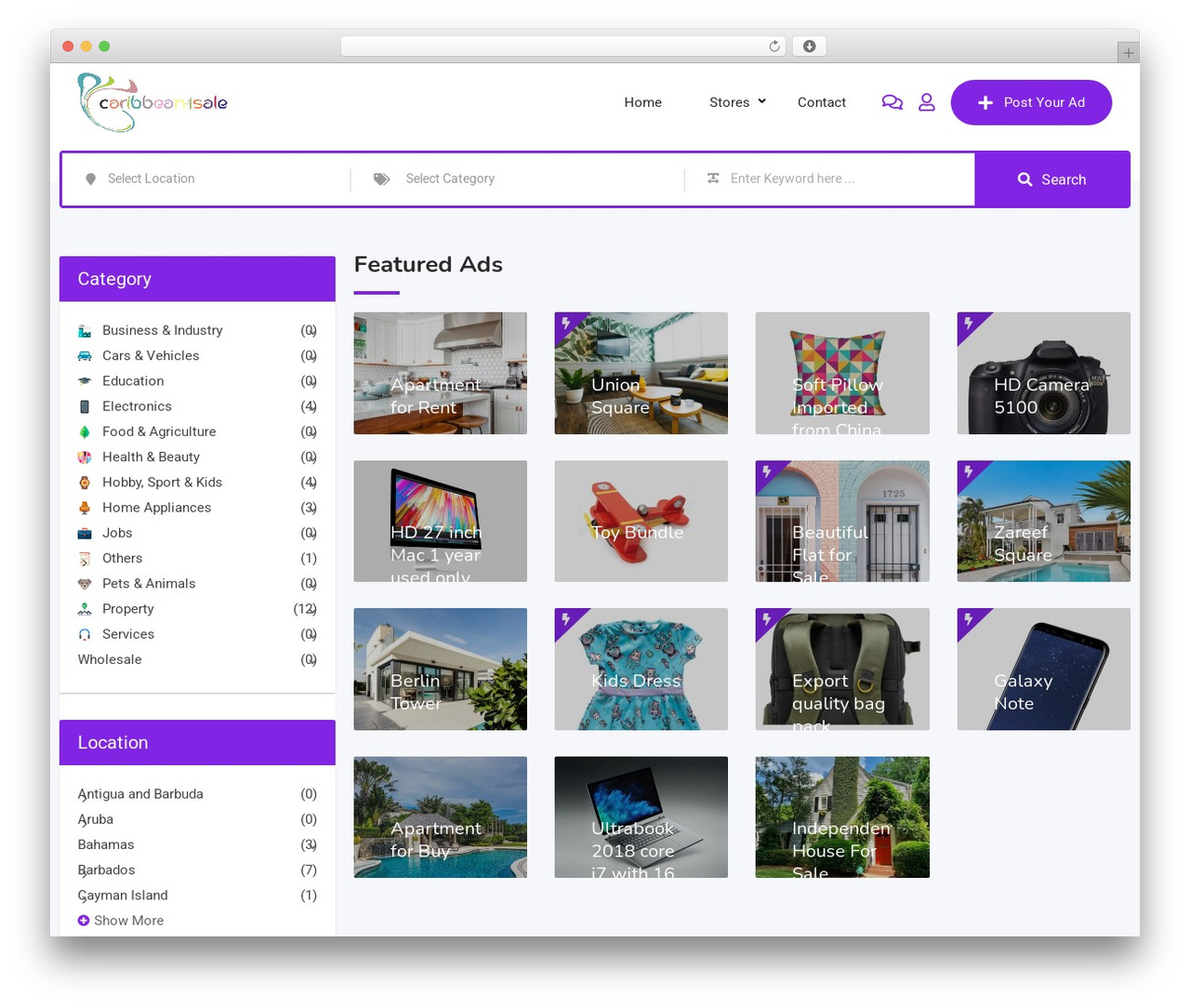
Task: Open the Ultrabook 2018 core i7 ad
Action: point(641,817)
